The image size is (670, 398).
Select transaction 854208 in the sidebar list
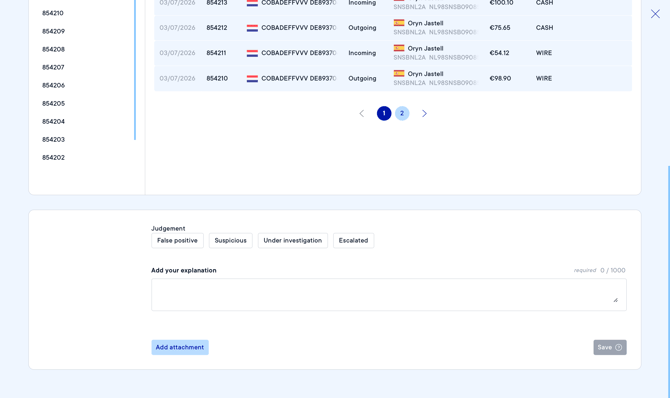53,49
